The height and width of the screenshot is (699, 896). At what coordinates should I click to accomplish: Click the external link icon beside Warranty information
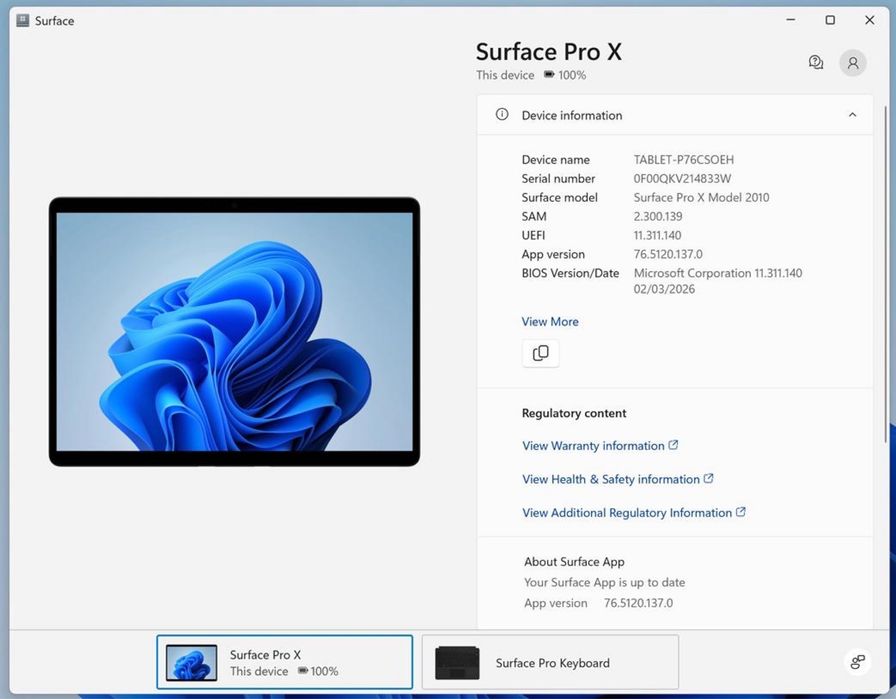coord(674,445)
